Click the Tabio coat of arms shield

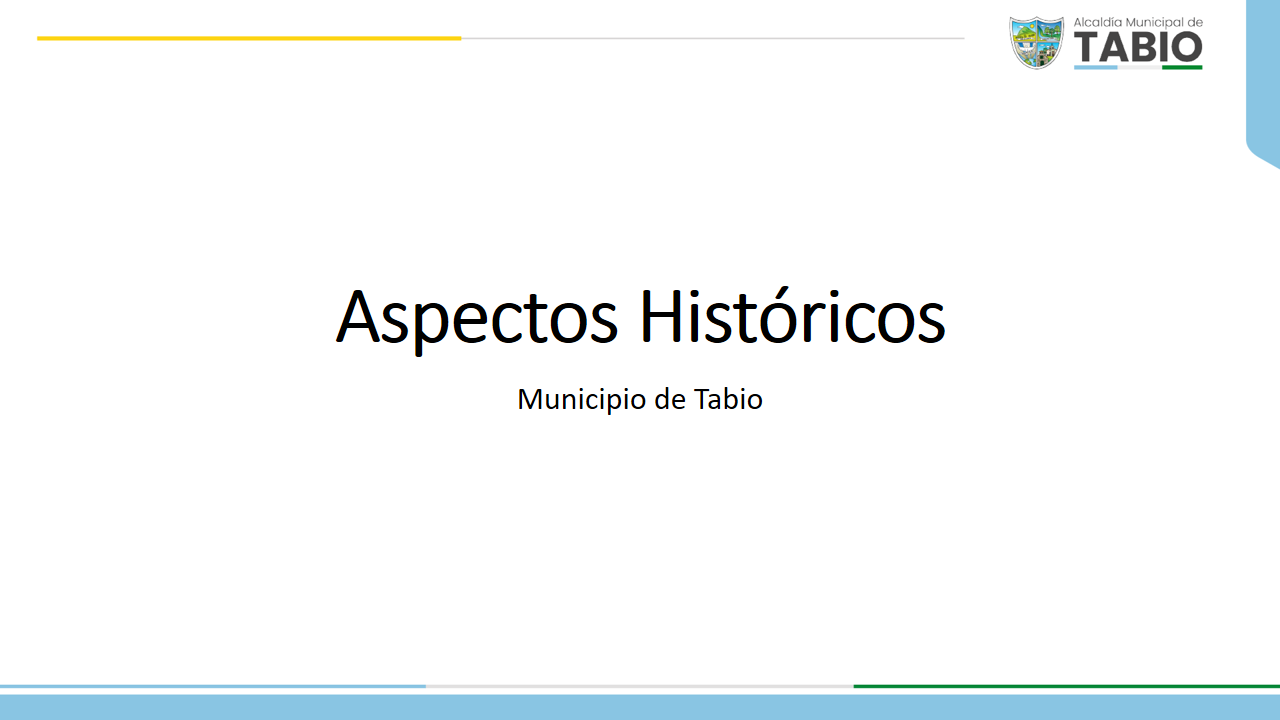[1036, 42]
